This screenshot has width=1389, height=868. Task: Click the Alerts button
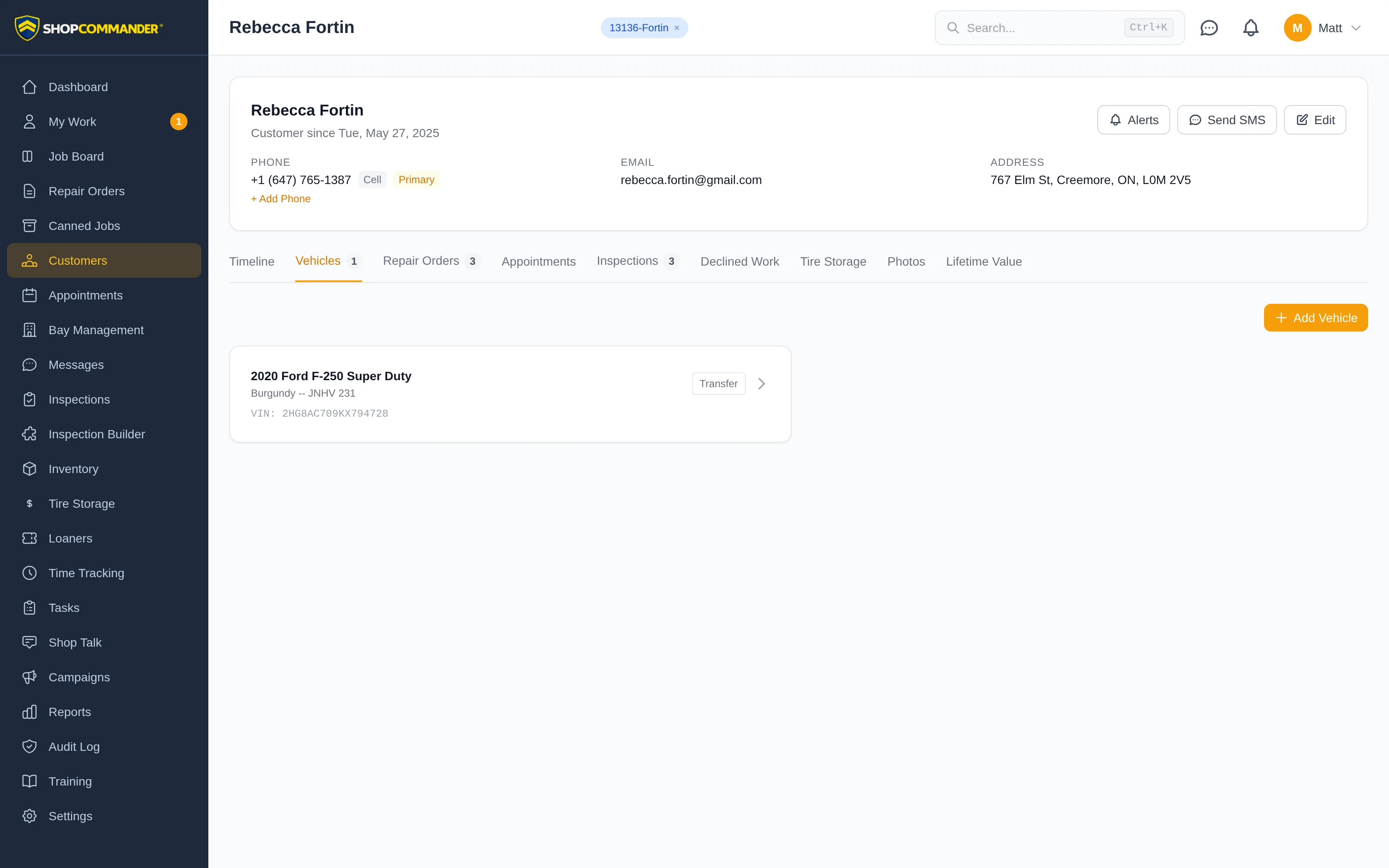(x=1133, y=120)
